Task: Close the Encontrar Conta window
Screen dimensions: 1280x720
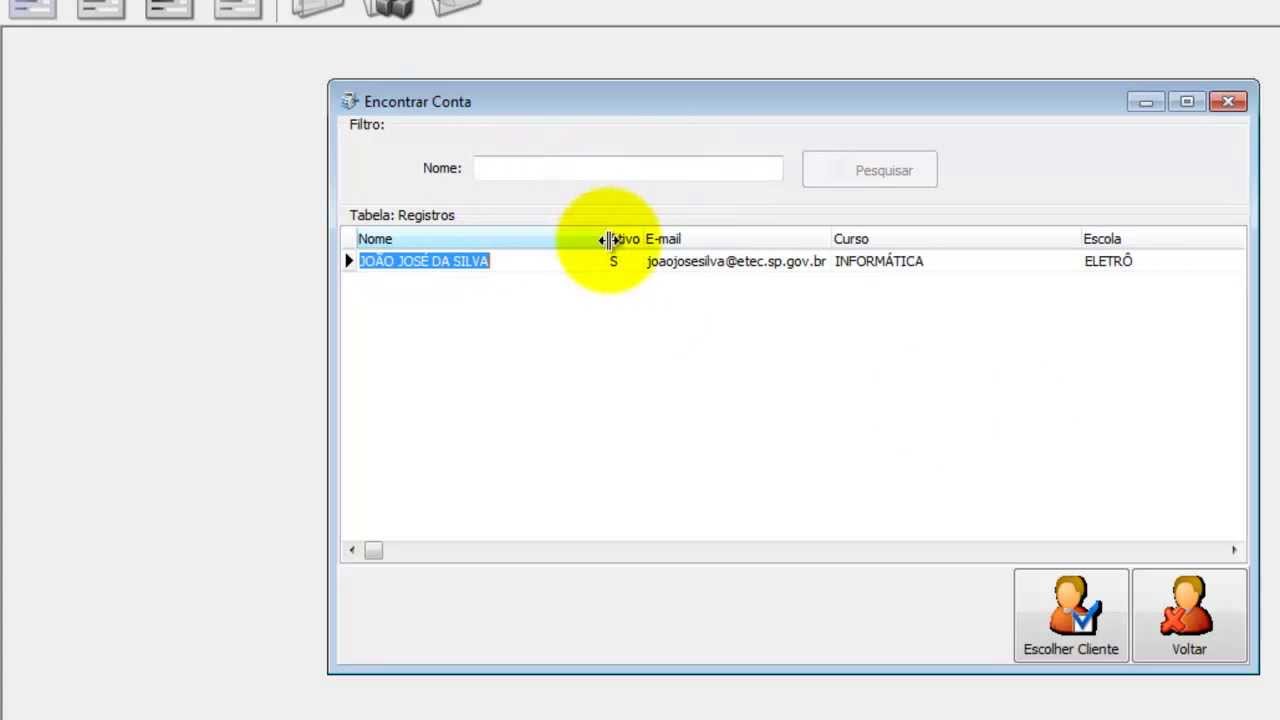Action: pos(1228,101)
